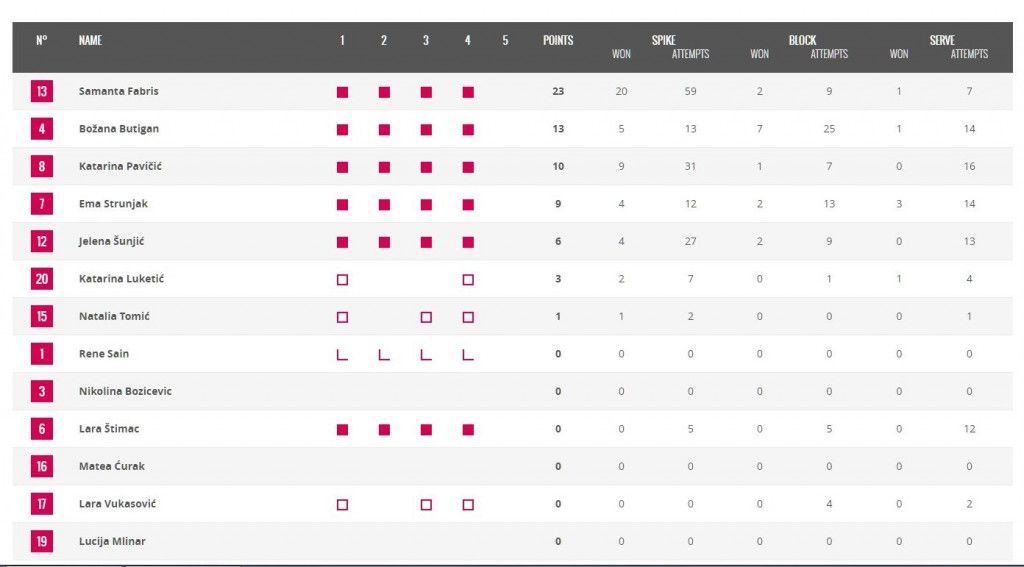Click the BLOCK header group
This screenshot has height=567, width=1024.
[802, 40]
